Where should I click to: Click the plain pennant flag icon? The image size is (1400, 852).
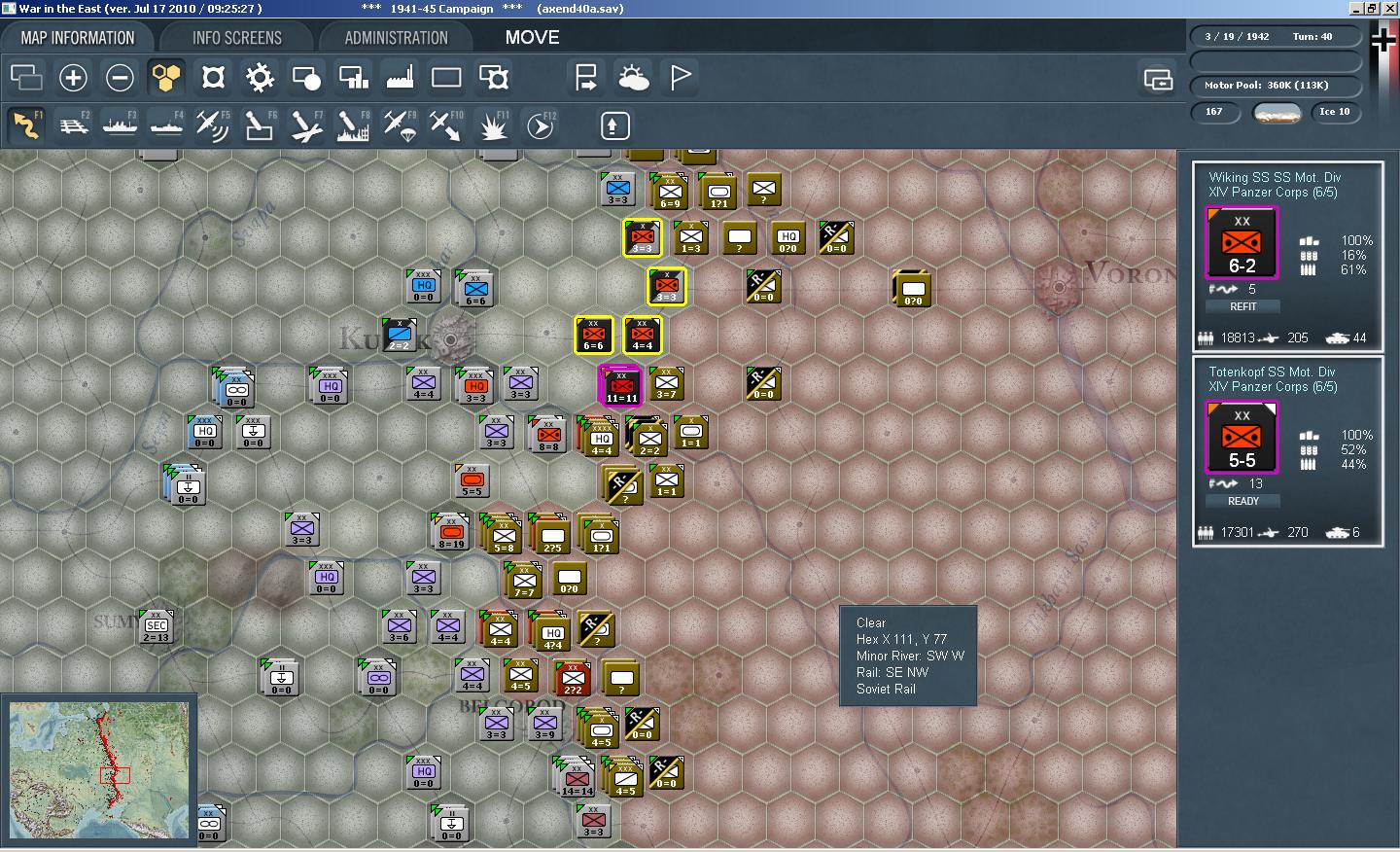coord(680,78)
